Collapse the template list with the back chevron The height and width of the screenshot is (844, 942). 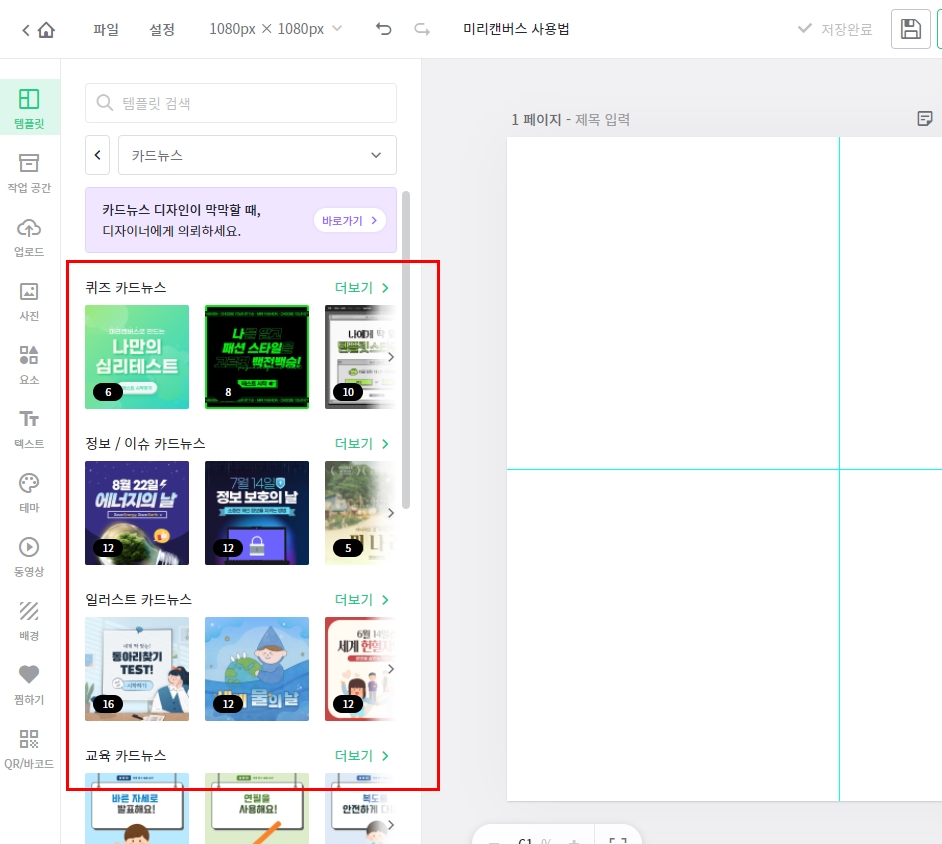coord(97,155)
